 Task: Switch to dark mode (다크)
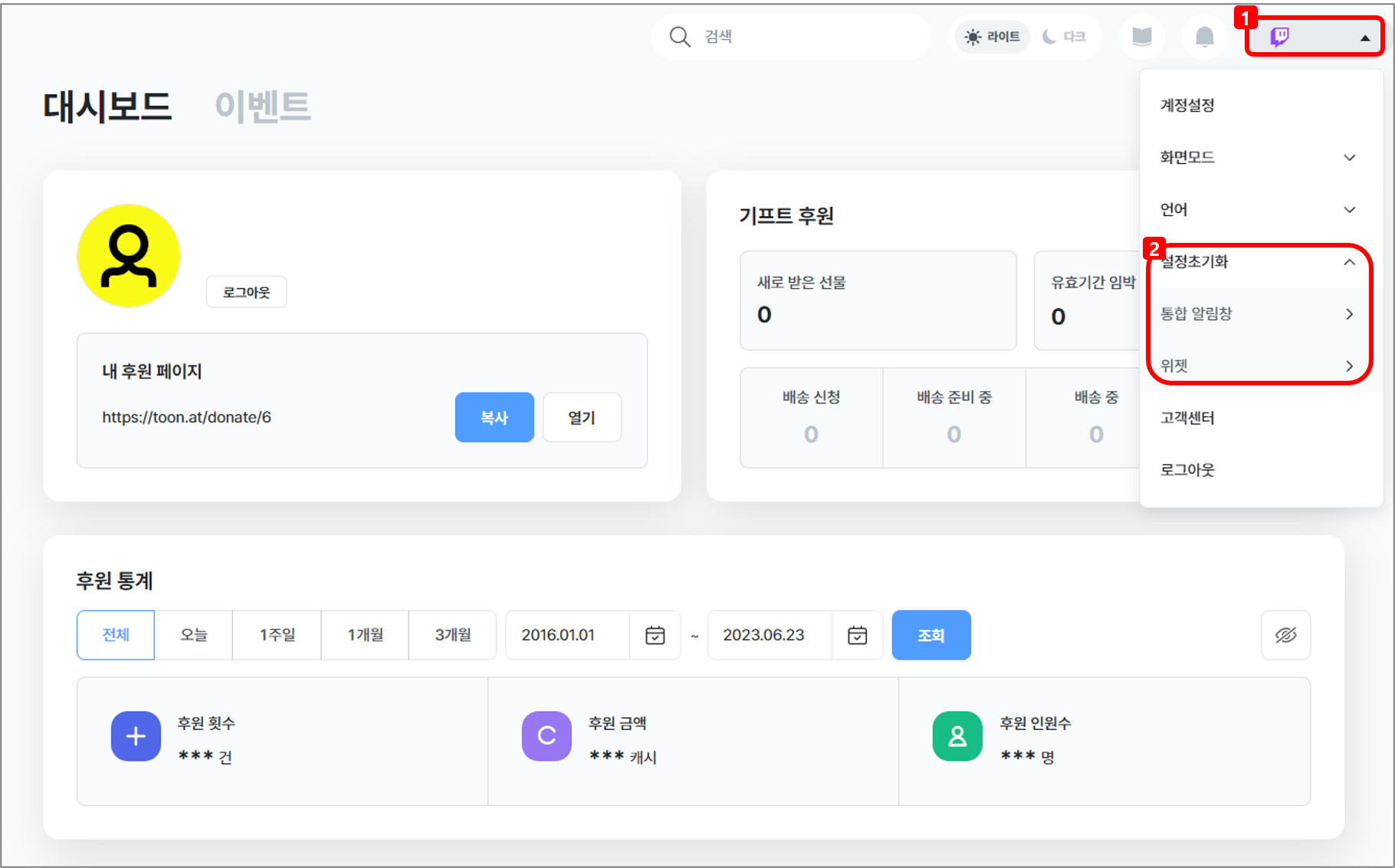(1065, 37)
